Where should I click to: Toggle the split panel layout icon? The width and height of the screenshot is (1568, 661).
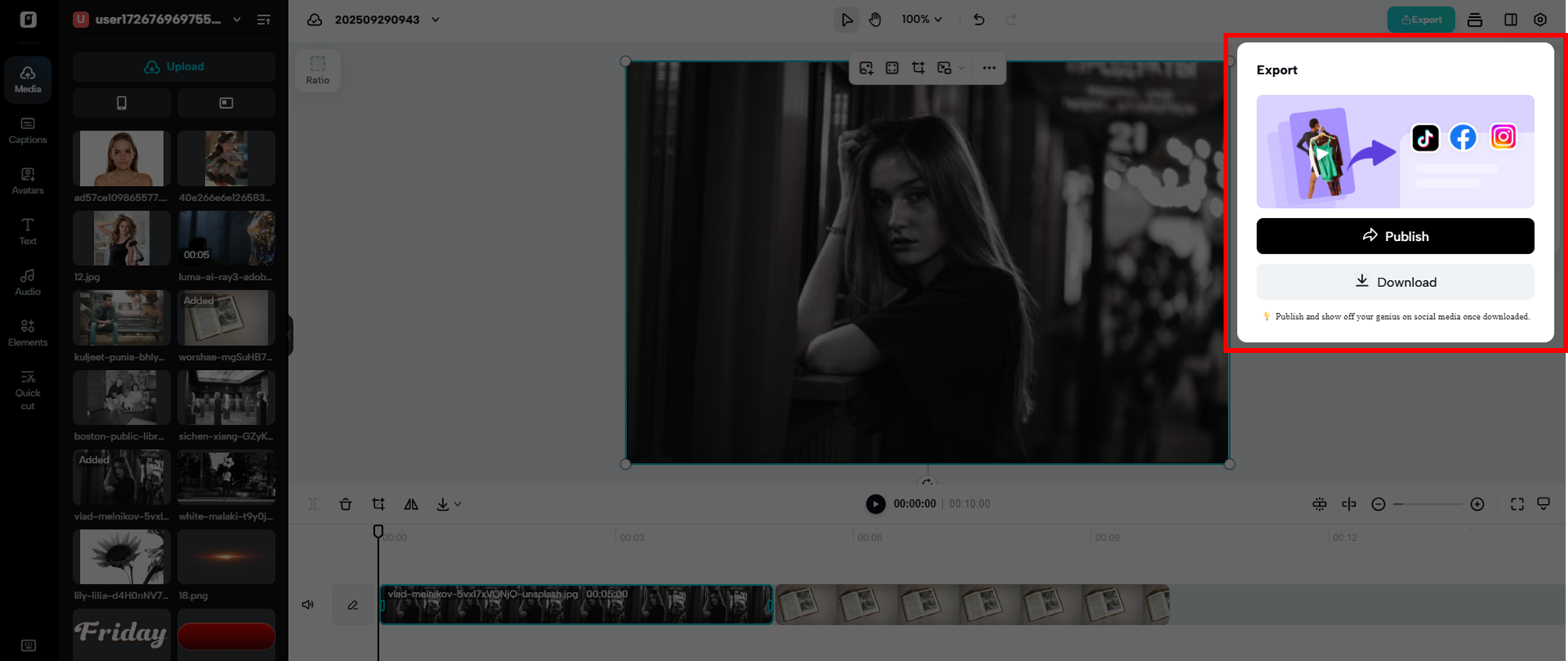[1510, 20]
